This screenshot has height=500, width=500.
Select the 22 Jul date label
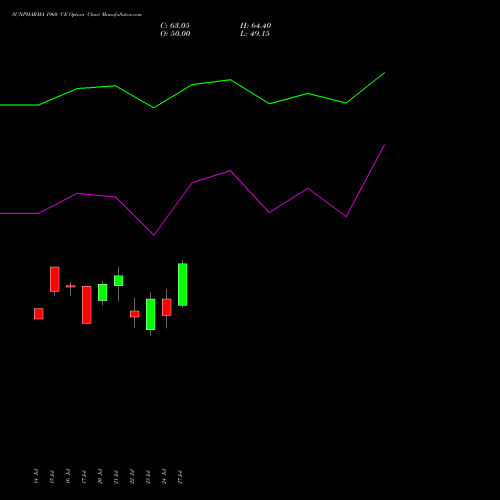coord(132,476)
